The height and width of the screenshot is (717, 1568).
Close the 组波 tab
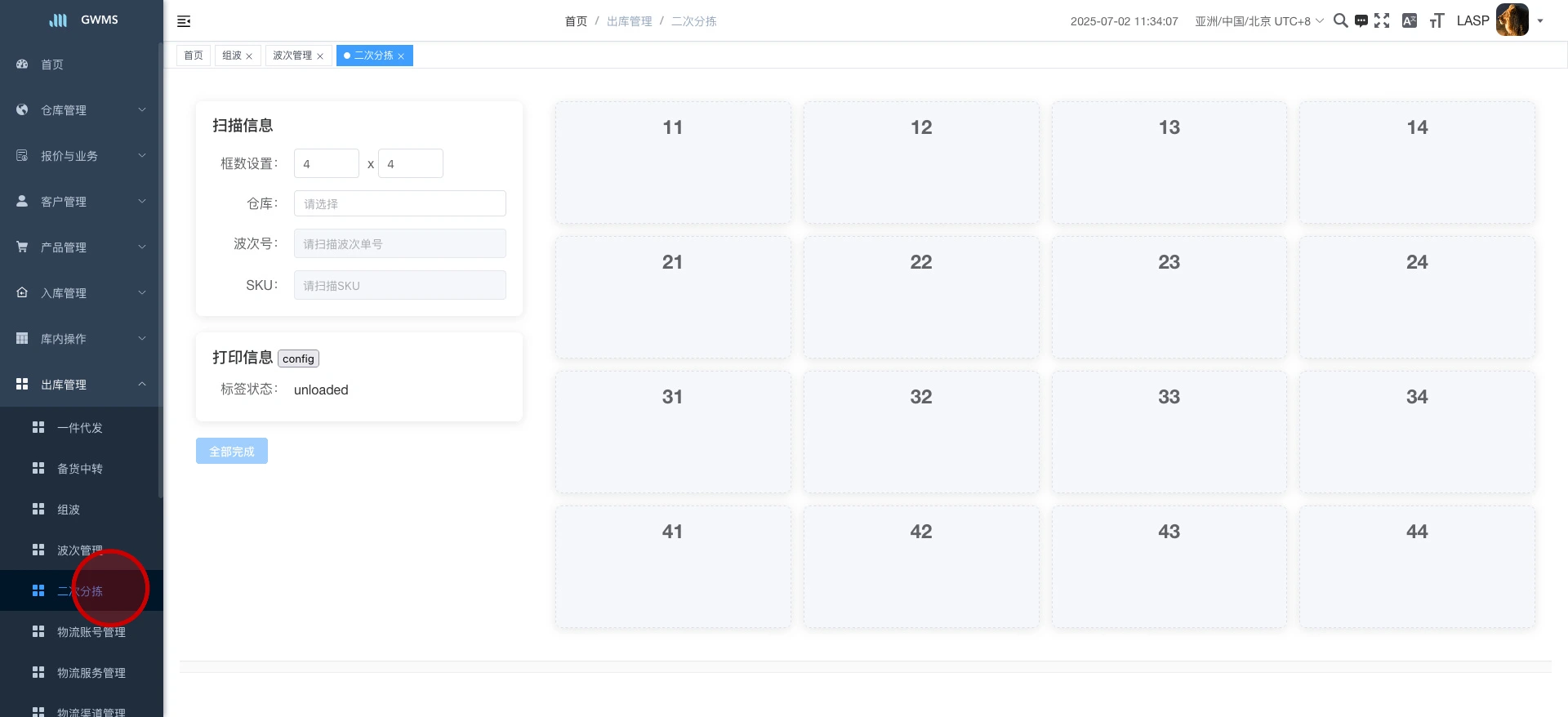click(249, 56)
